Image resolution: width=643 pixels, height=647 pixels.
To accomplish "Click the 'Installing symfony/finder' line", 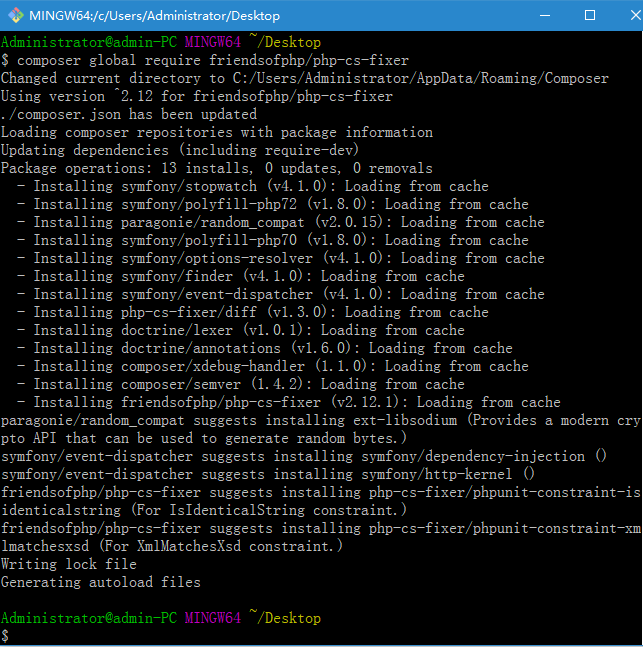I will pos(241,276).
